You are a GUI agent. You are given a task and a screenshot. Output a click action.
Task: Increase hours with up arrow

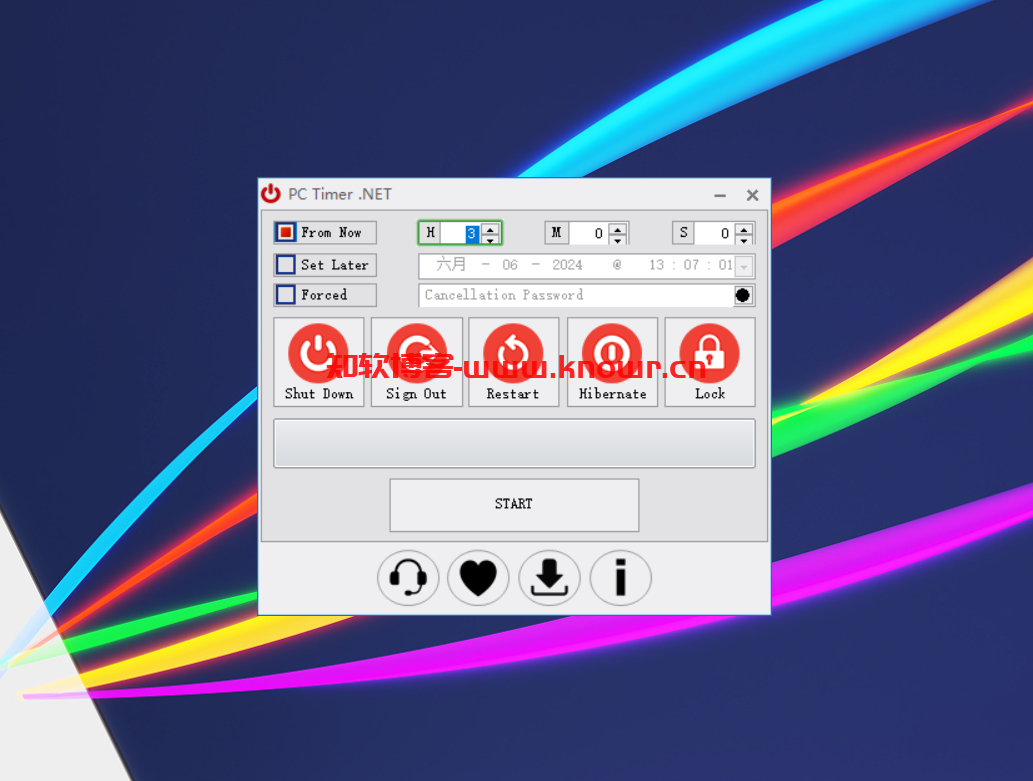(x=490, y=229)
